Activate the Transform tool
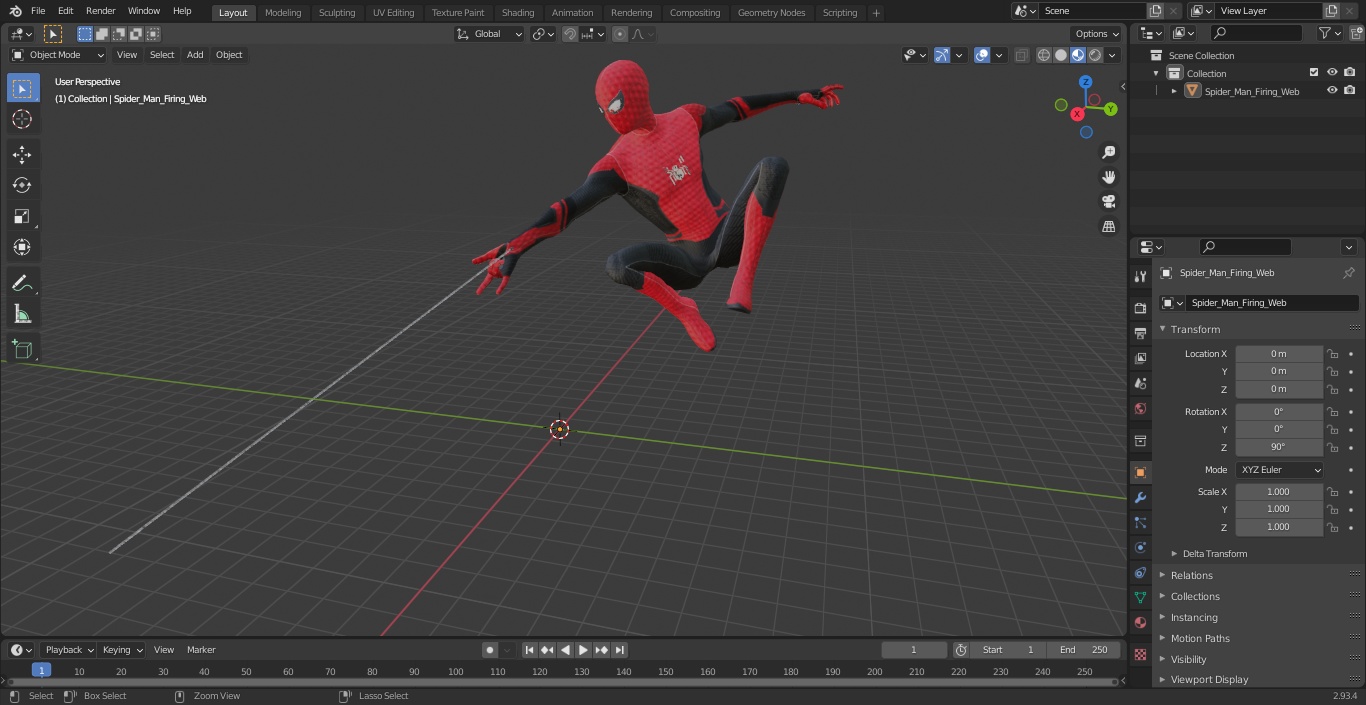This screenshot has width=1366, height=705. [22, 247]
